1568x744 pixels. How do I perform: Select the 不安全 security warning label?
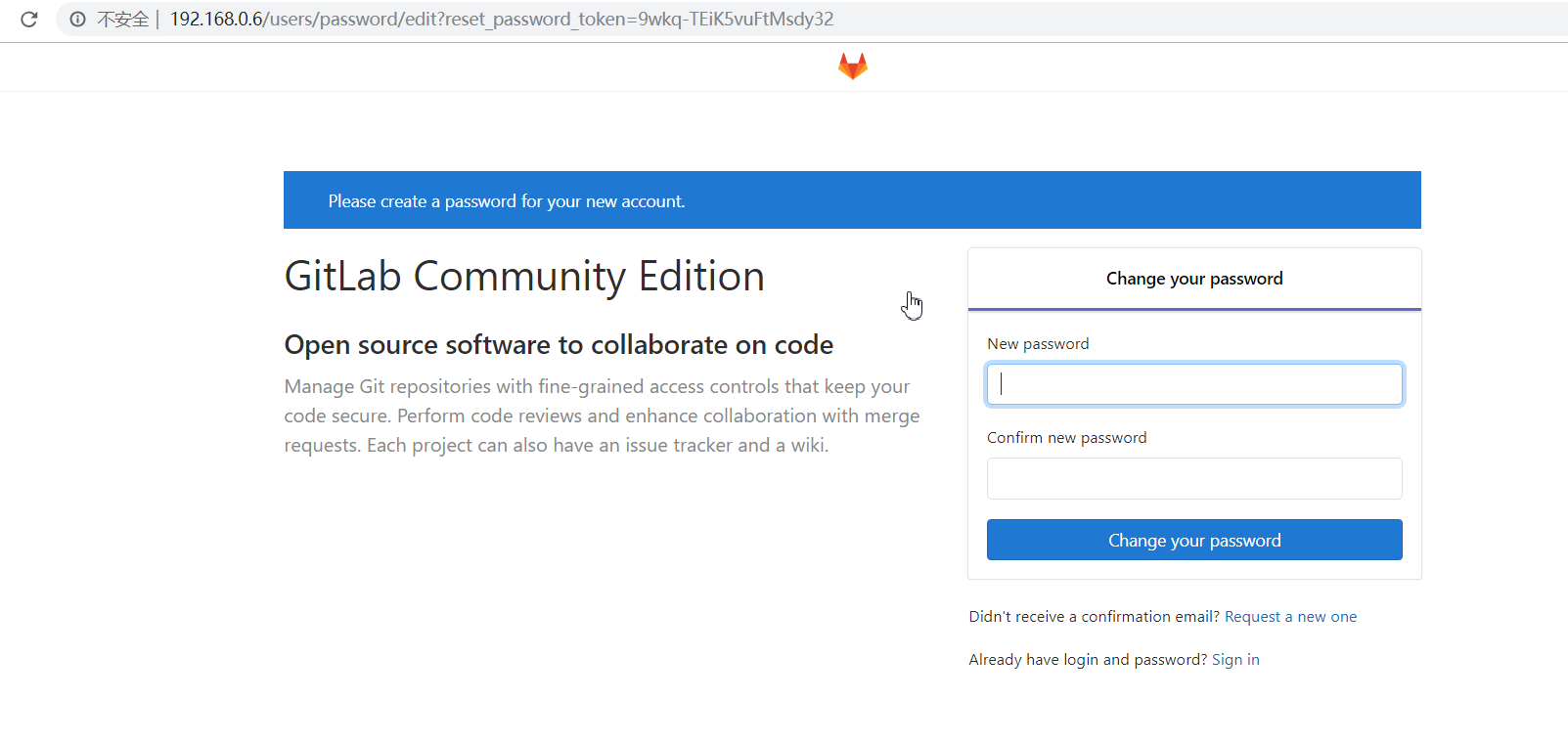click(x=122, y=19)
